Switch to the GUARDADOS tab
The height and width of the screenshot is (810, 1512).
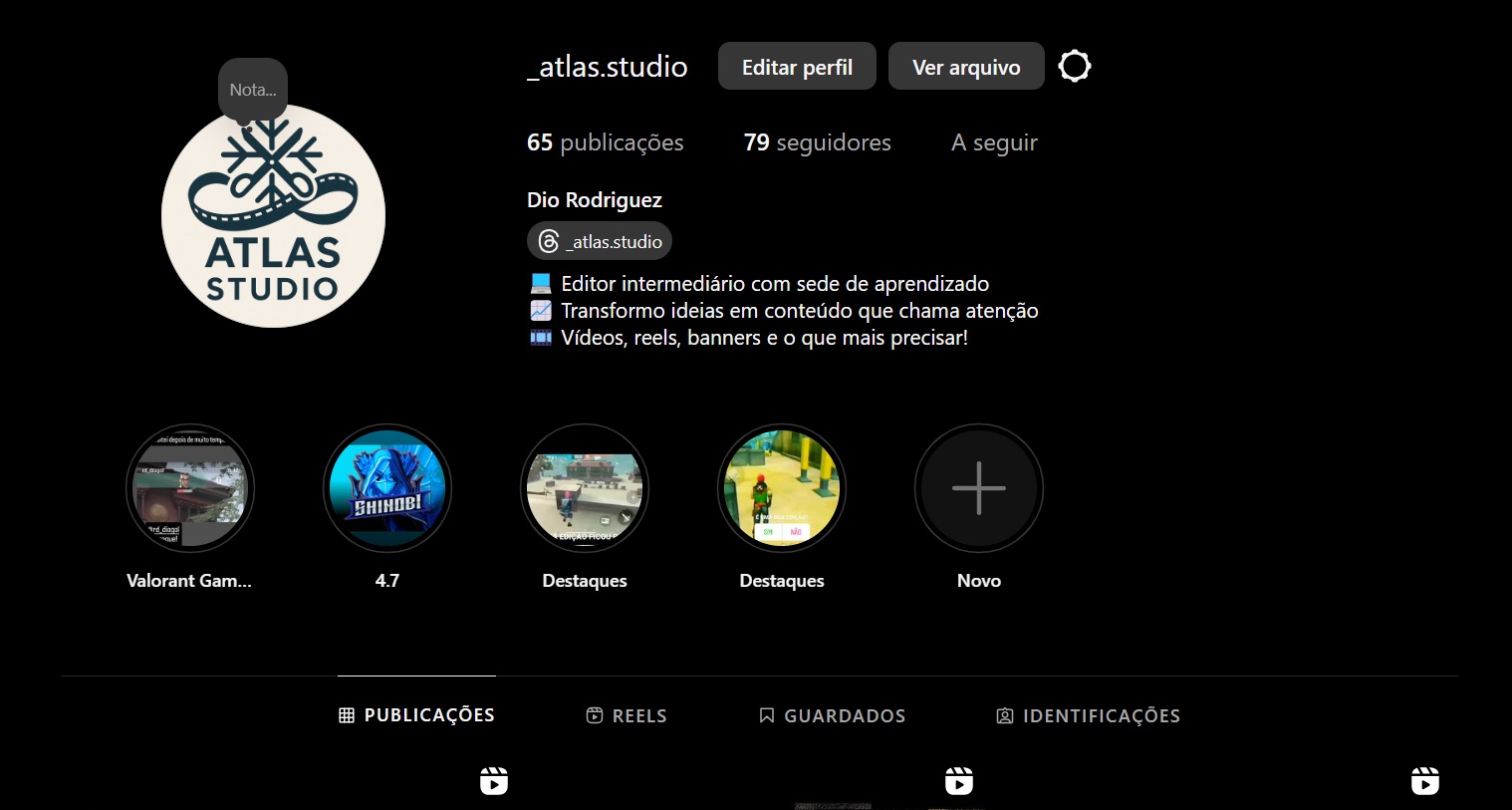coord(832,715)
